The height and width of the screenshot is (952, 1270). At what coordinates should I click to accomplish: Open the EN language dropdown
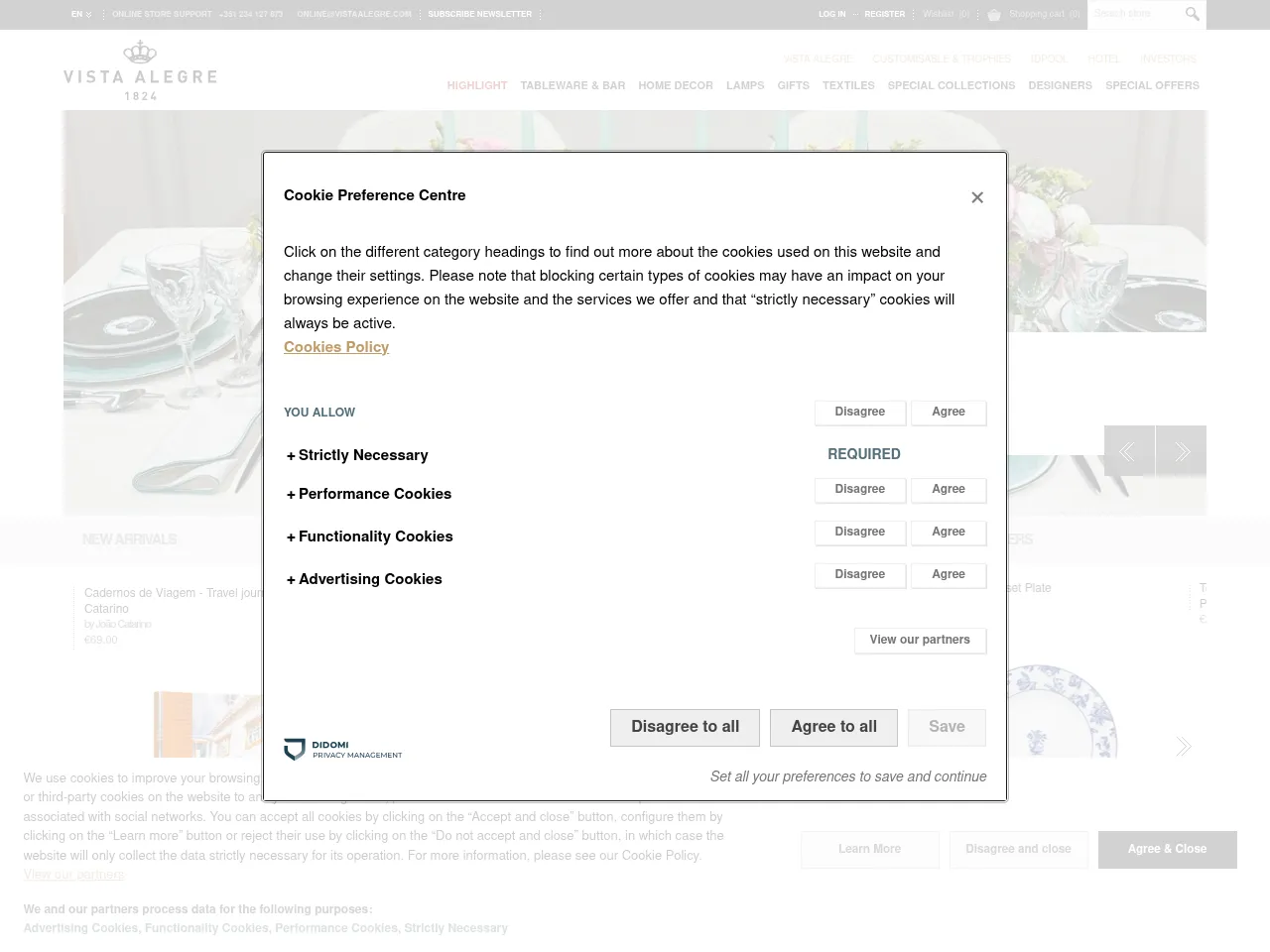tap(81, 15)
